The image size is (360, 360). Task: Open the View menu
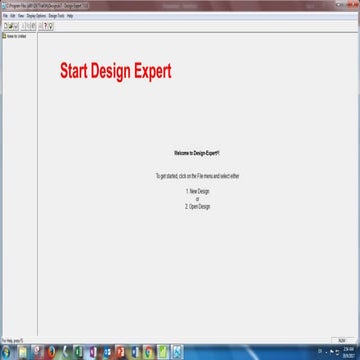(21, 16)
